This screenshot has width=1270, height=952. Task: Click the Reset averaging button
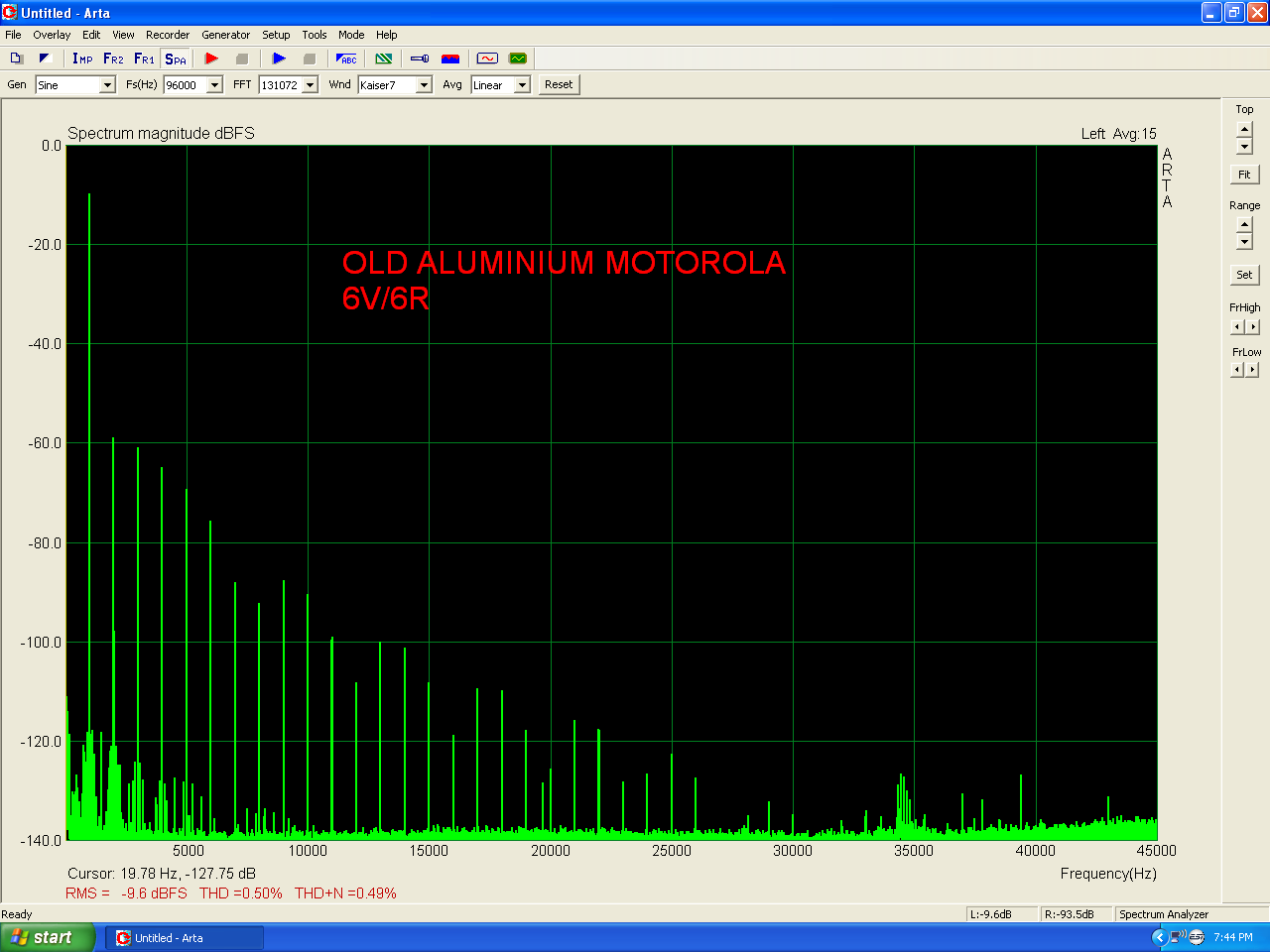(x=559, y=84)
